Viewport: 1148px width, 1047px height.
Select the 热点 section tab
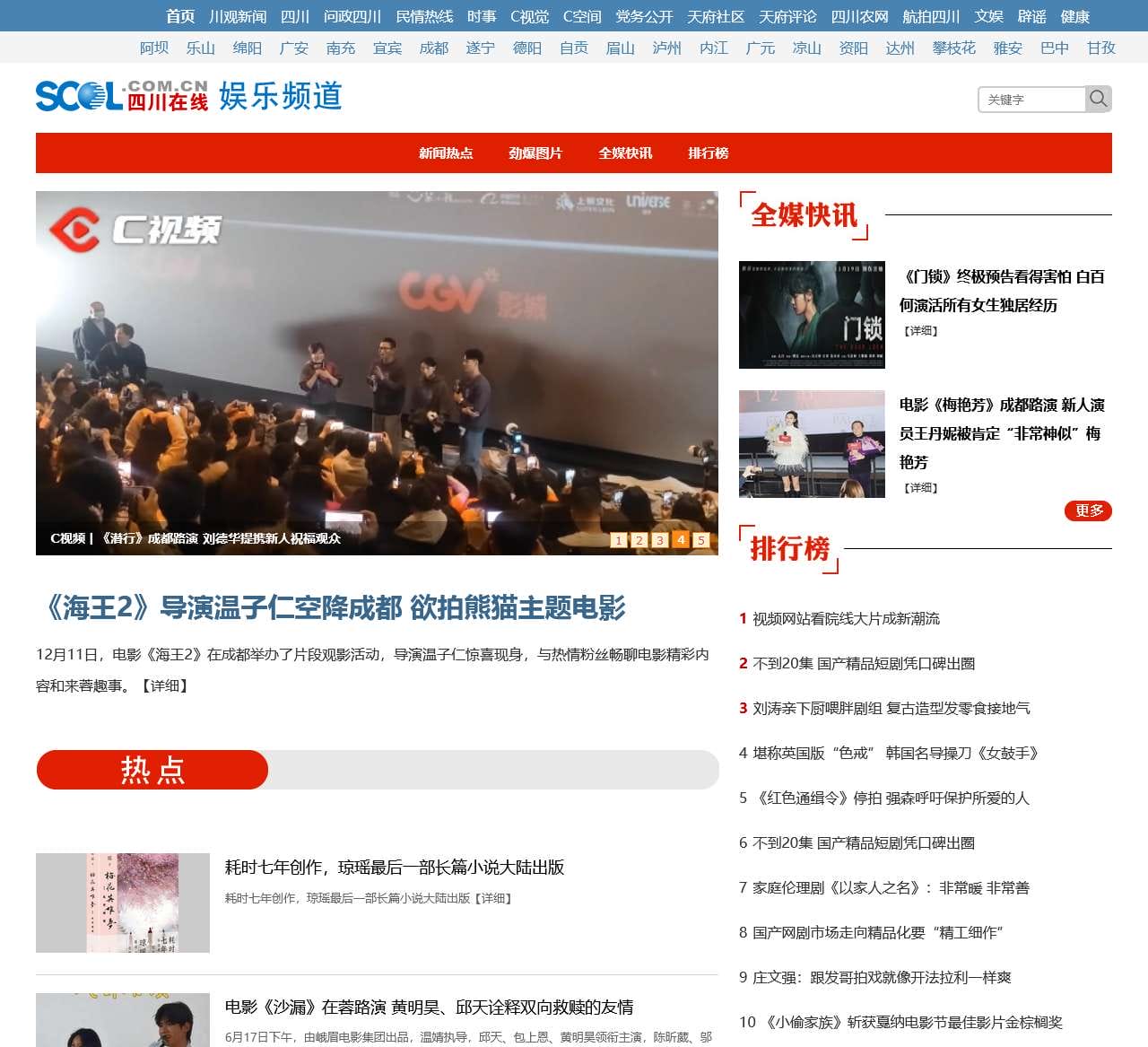point(152,770)
